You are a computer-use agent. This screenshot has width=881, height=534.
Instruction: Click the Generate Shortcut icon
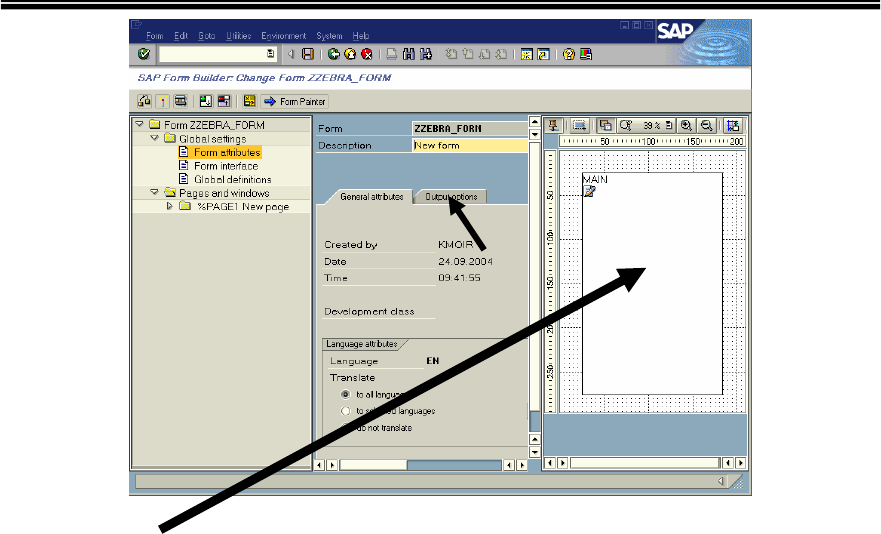543,54
